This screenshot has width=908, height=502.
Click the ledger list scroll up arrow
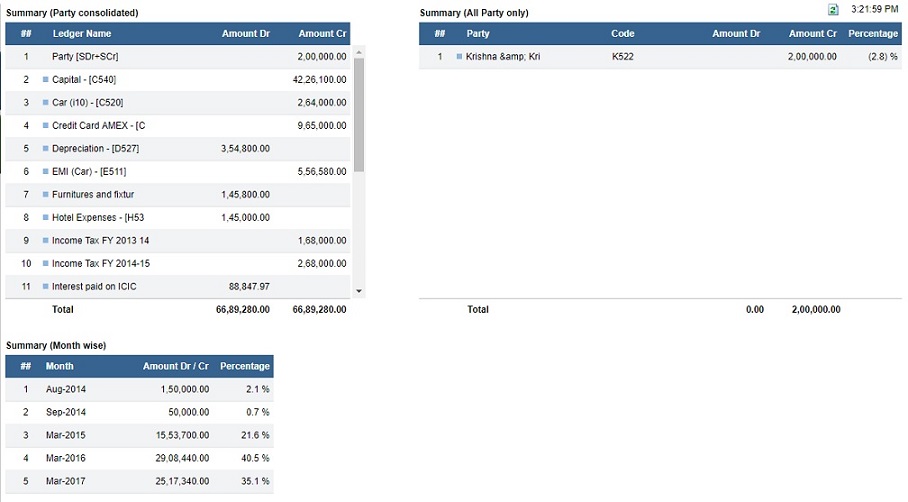pyautogui.click(x=359, y=52)
